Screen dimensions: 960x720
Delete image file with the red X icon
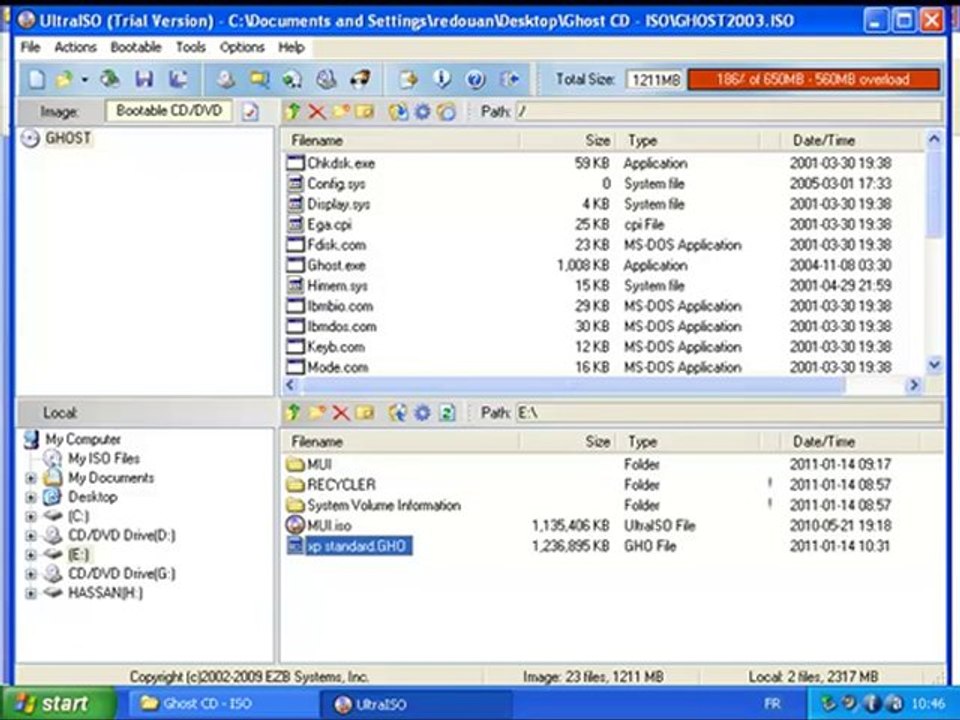coord(317,111)
